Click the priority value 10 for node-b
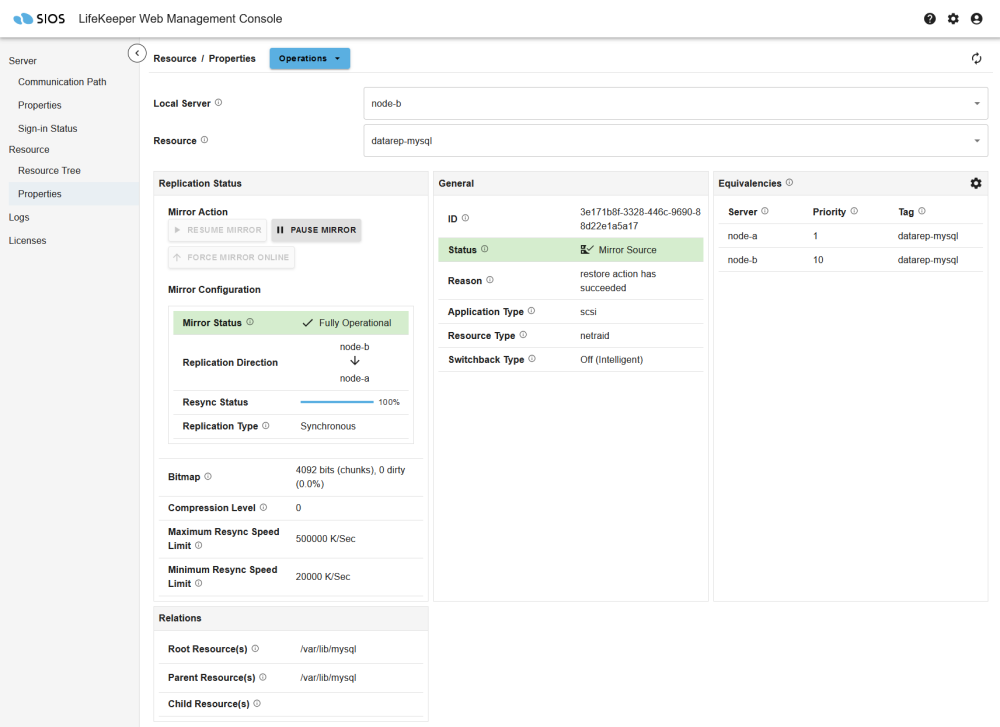 pos(818,260)
